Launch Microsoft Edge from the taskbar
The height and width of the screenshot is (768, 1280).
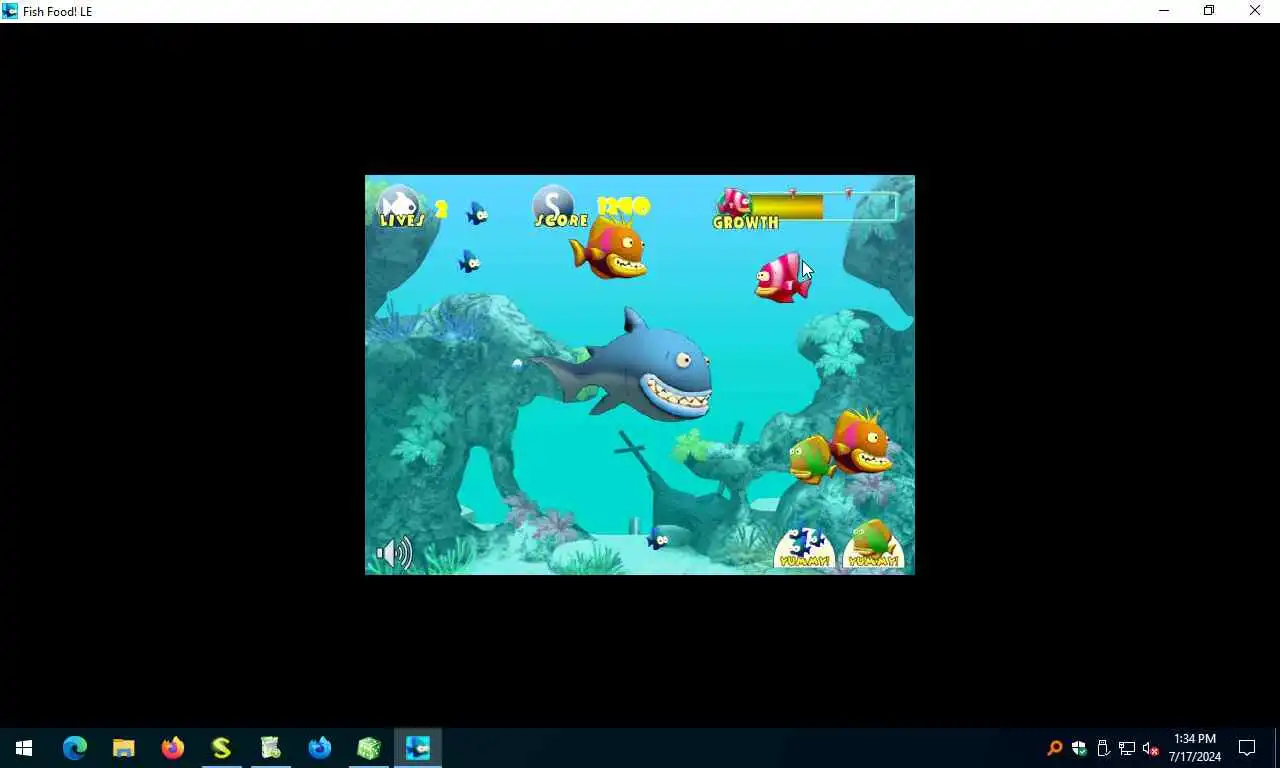[x=75, y=748]
